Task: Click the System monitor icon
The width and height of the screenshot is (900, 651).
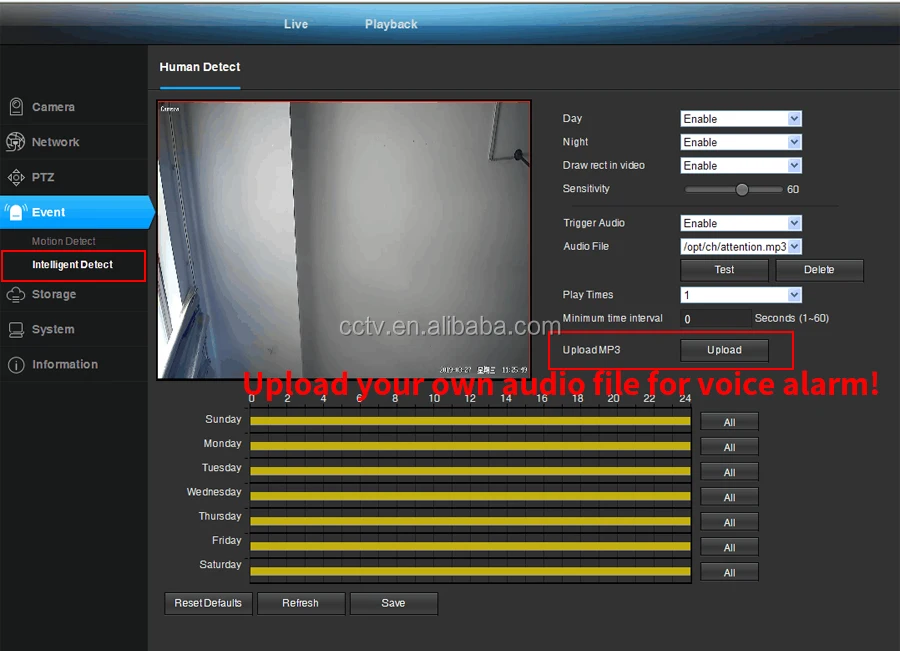Action: 16,329
